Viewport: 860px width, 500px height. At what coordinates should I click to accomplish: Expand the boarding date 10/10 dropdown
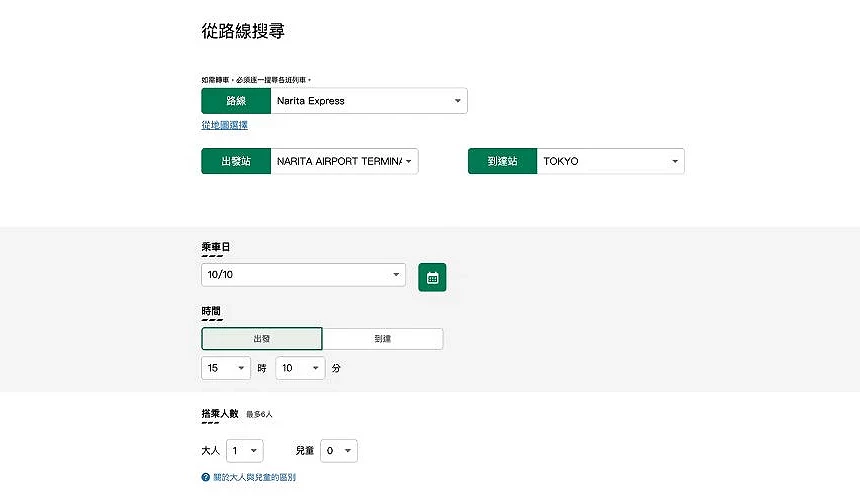(x=303, y=275)
